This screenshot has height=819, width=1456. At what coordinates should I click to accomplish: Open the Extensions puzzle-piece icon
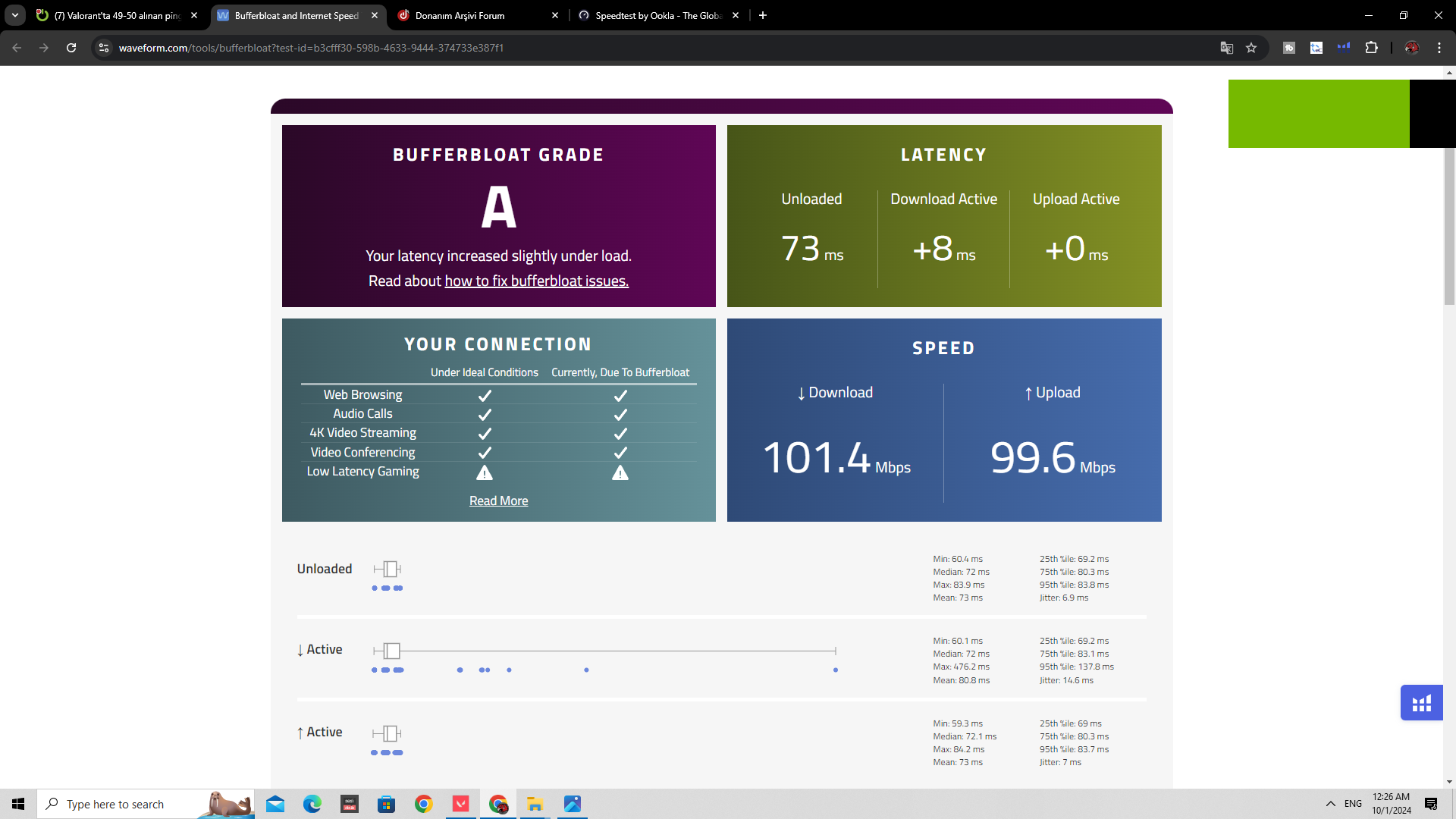(x=1372, y=48)
